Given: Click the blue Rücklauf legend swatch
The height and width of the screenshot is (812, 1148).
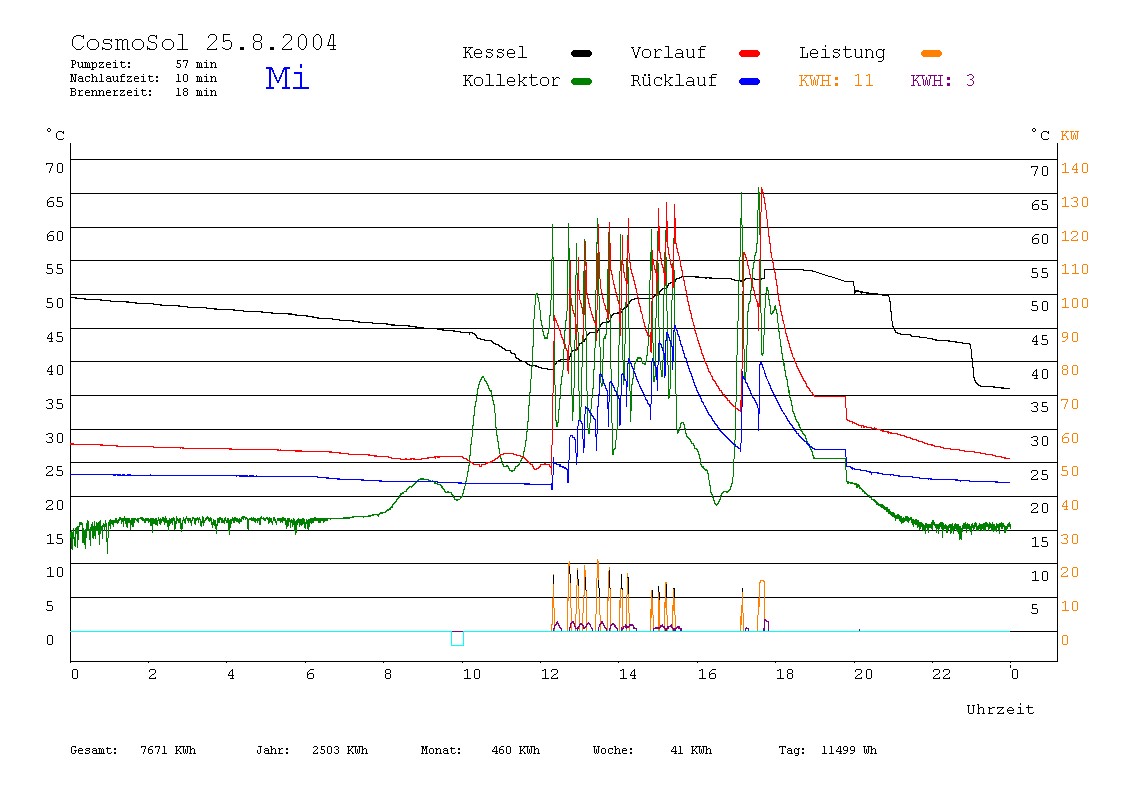Looking at the screenshot, I should 750,81.
